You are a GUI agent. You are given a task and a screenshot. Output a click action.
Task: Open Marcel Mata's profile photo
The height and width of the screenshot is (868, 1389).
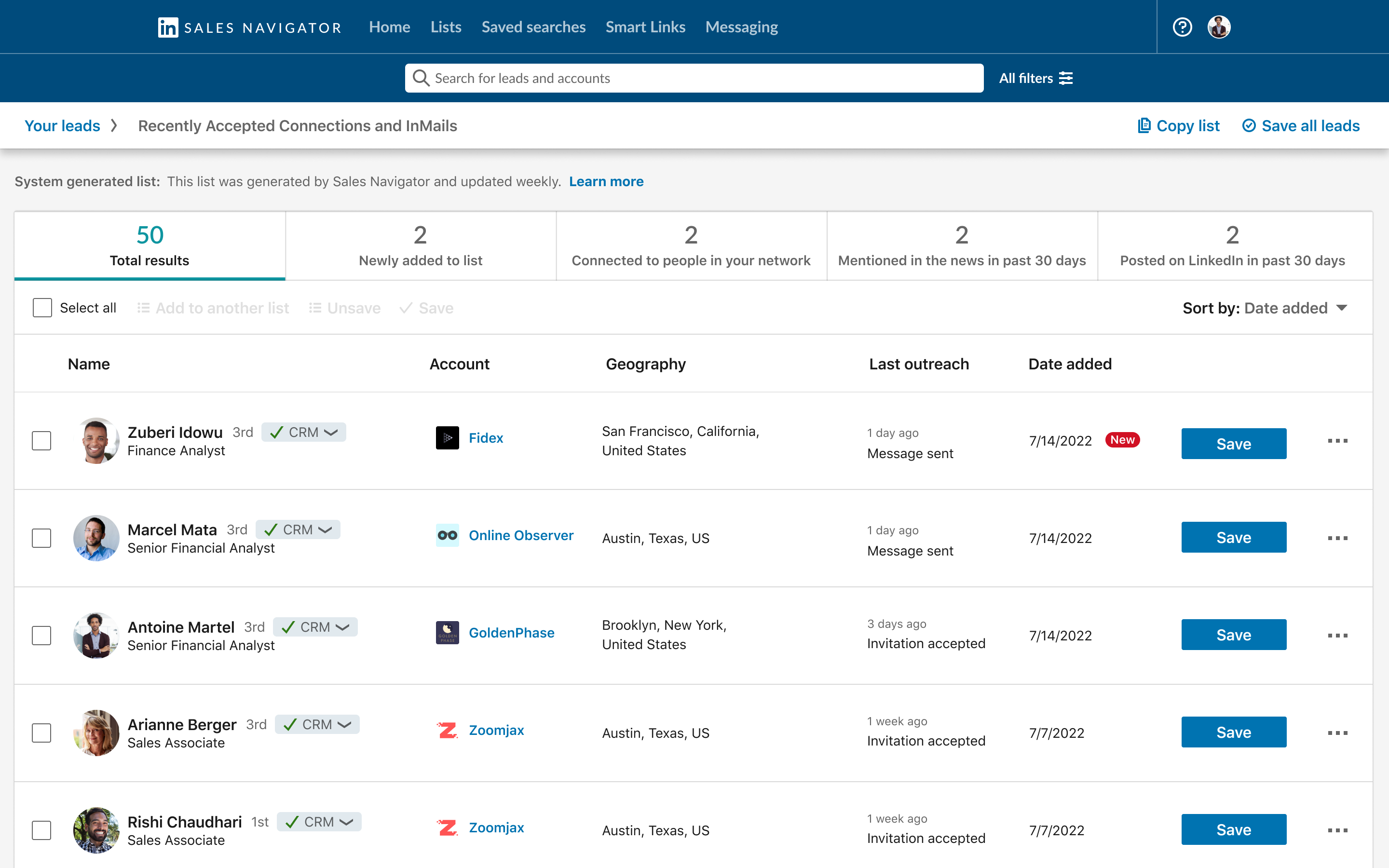tap(96, 538)
